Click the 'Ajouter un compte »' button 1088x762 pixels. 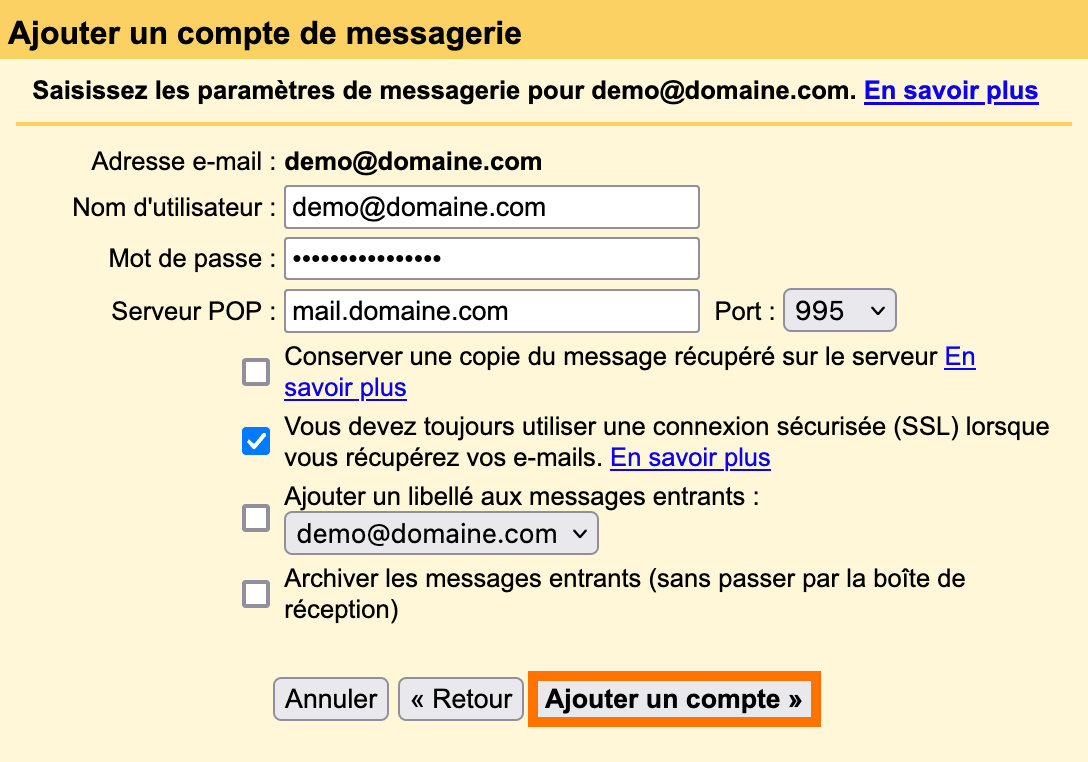pos(674,699)
